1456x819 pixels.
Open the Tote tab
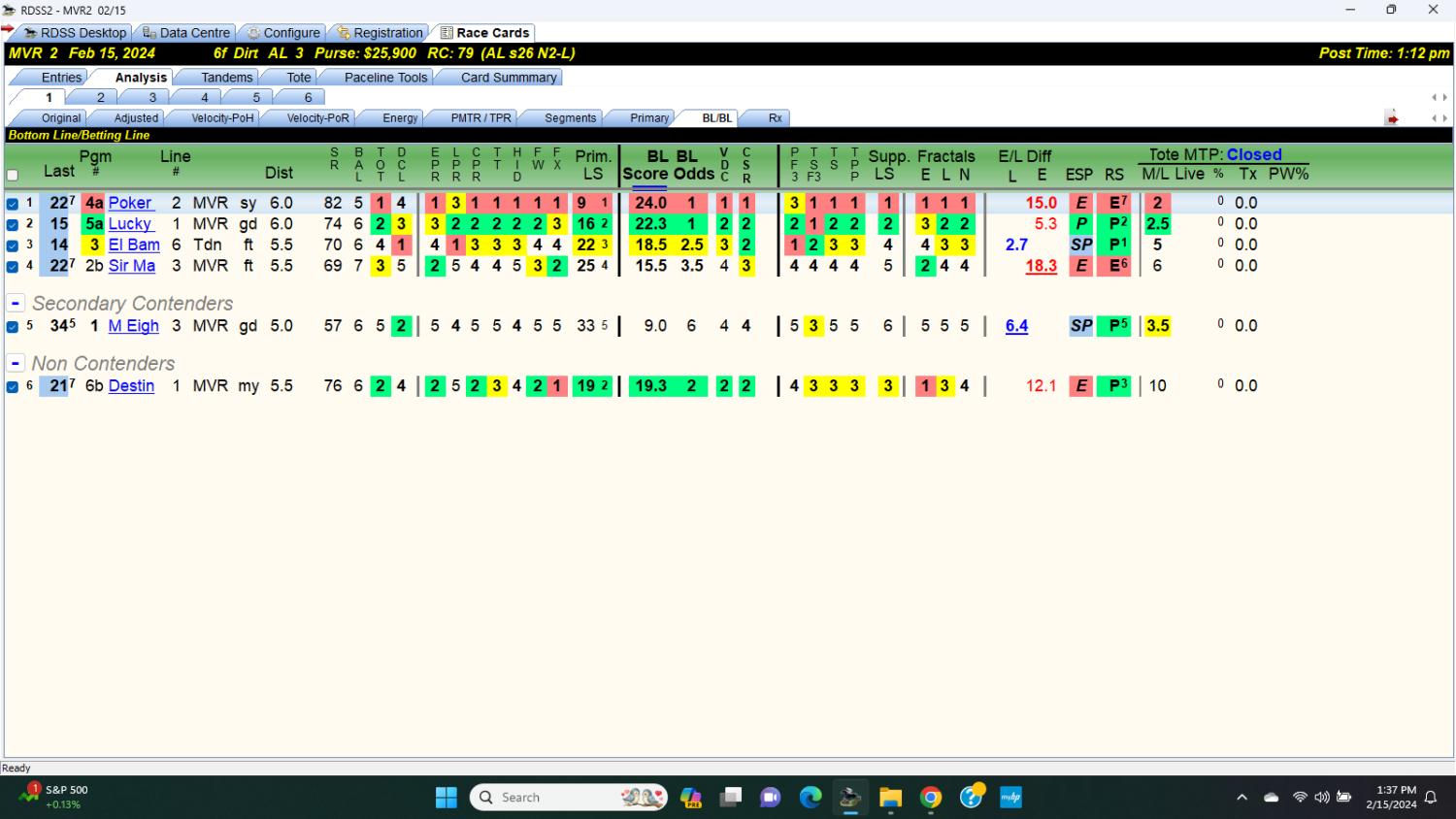(x=299, y=78)
